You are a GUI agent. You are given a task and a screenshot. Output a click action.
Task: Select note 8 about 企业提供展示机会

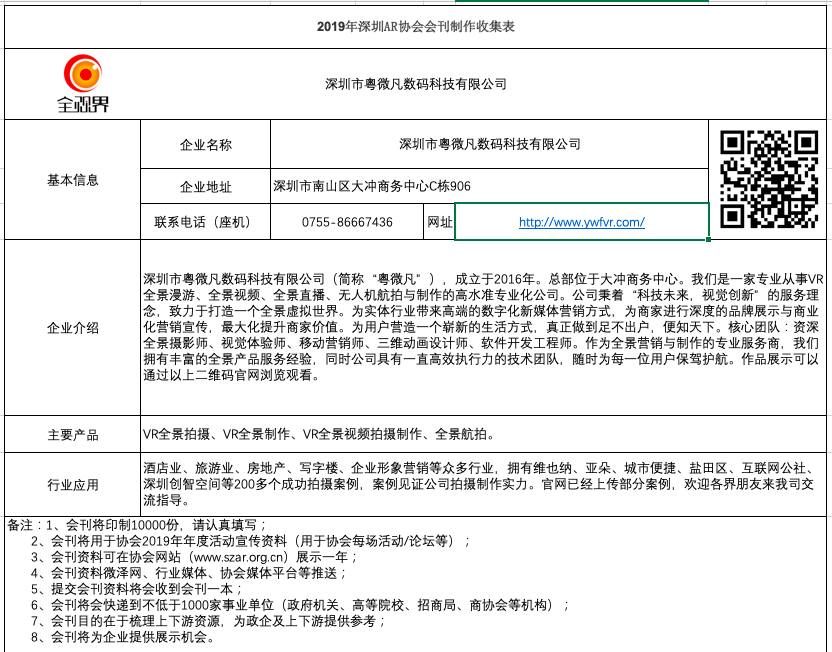(x=123, y=637)
